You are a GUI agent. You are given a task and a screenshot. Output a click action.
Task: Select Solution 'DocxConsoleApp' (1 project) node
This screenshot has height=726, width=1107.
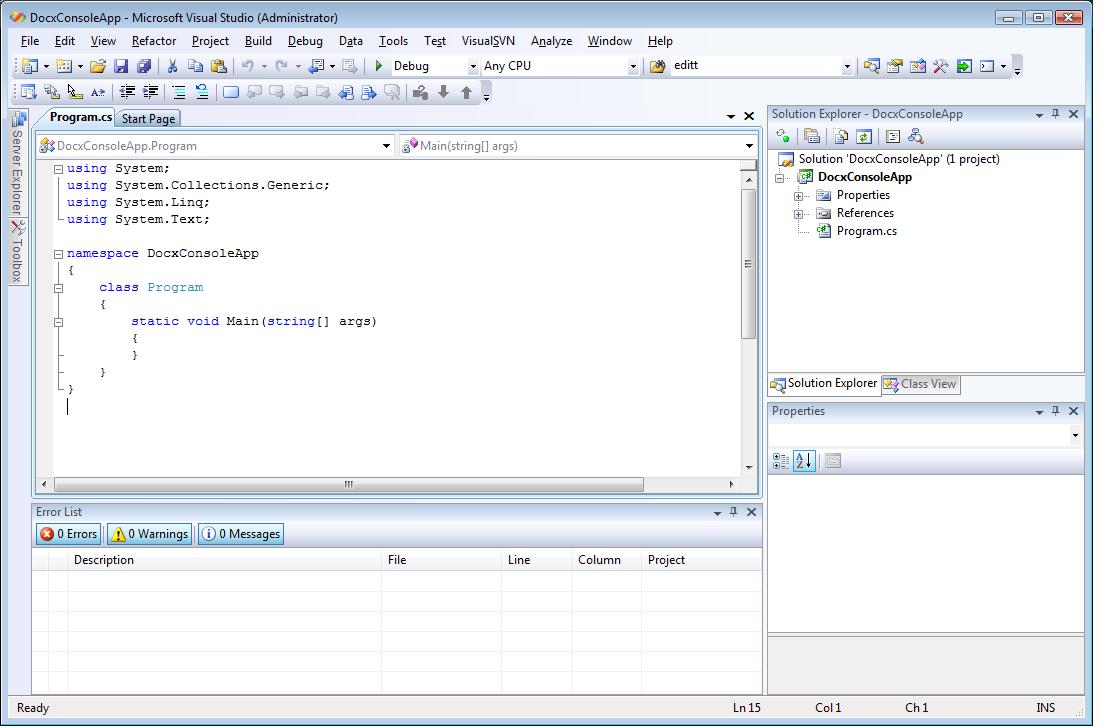click(898, 159)
